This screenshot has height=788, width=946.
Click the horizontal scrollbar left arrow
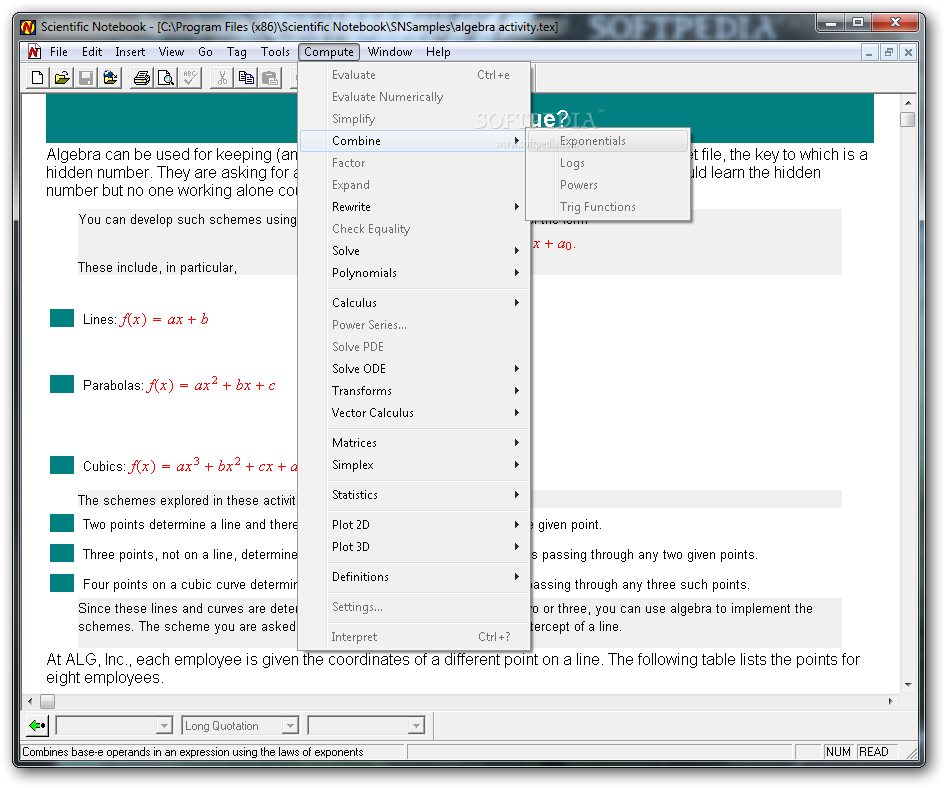[x=30, y=701]
